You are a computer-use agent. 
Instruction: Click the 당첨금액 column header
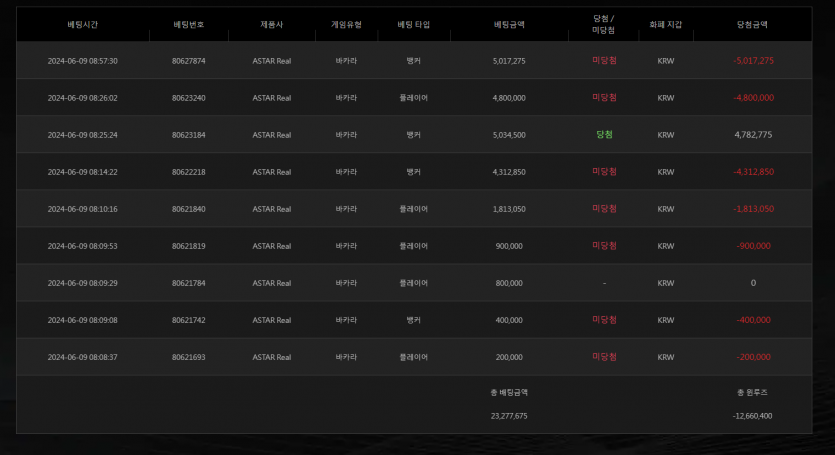752,25
